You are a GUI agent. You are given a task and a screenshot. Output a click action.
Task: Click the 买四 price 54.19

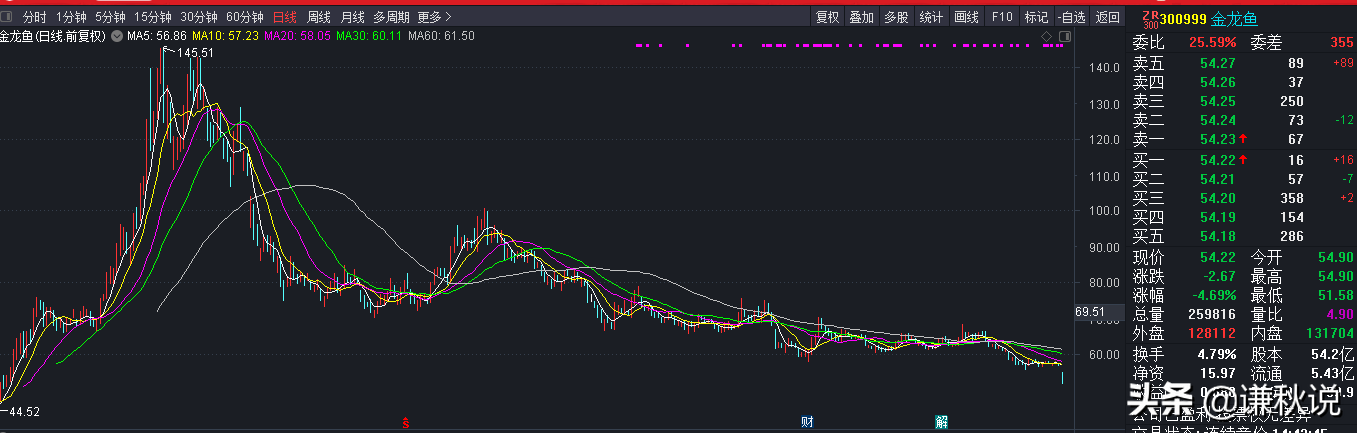coord(1217,217)
